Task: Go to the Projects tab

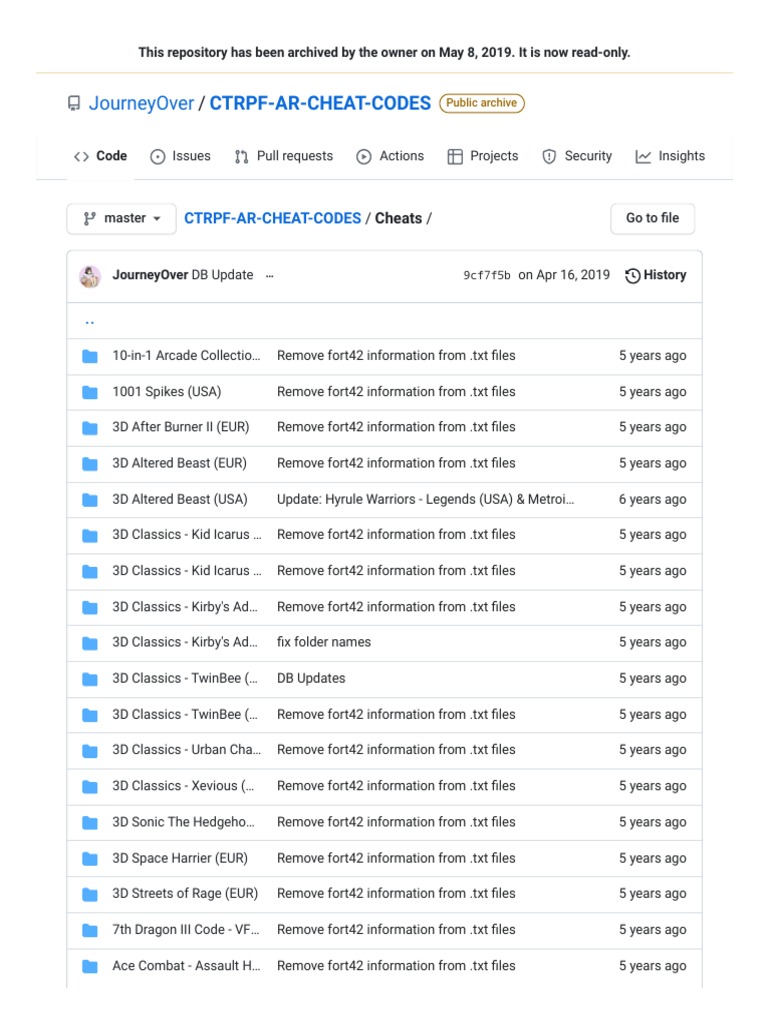Action: (x=482, y=157)
